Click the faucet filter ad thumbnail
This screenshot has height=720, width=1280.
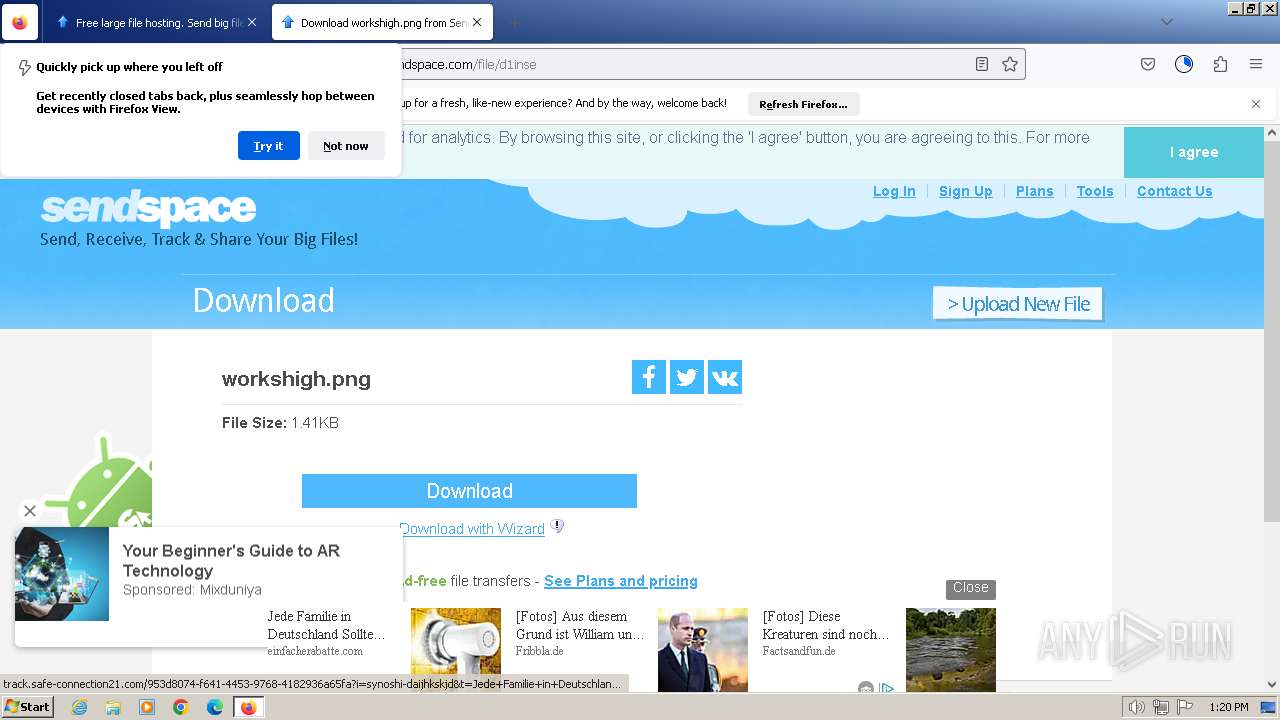(456, 650)
